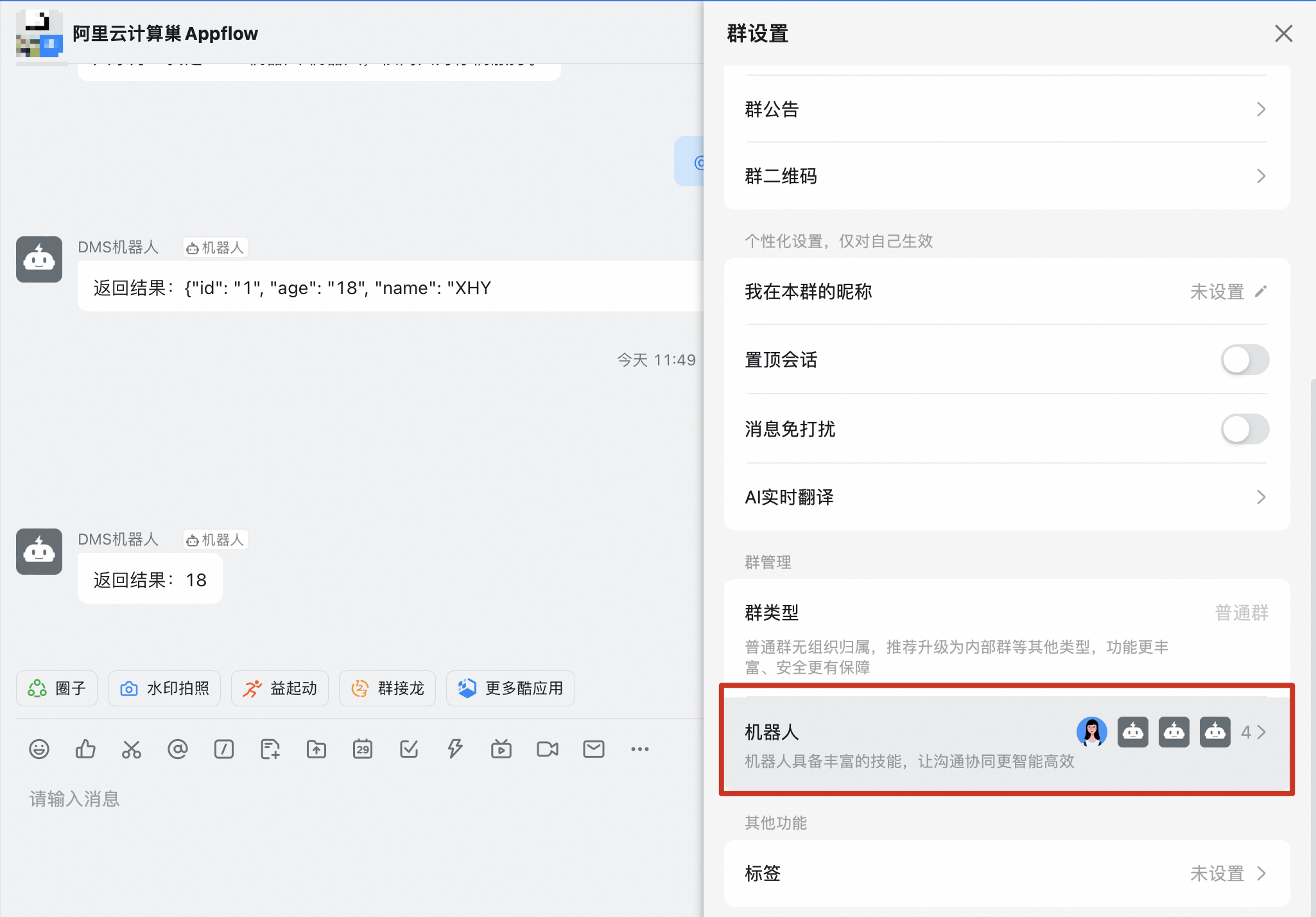Click the video meeting camera icon
This screenshot has height=917, width=1316.
pyautogui.click(x=548, y=749)
